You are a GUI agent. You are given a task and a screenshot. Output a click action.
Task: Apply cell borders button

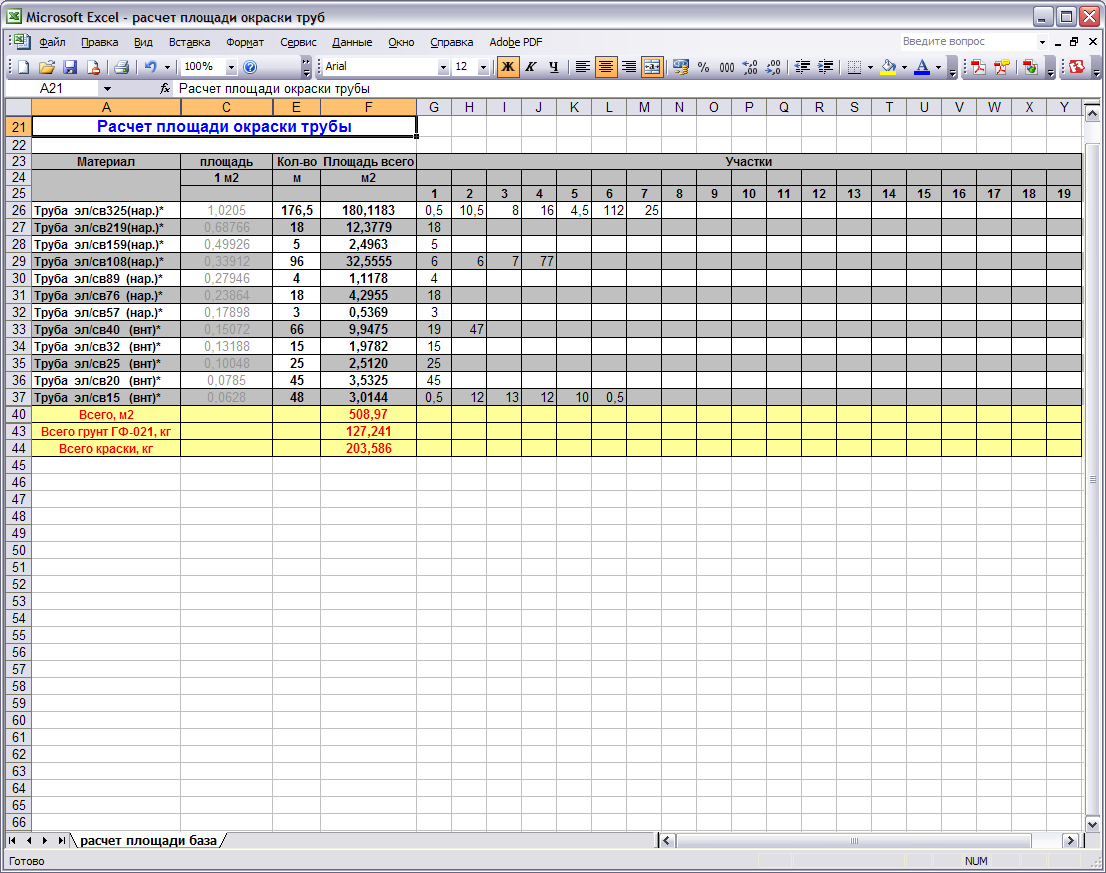pos(854,67)
